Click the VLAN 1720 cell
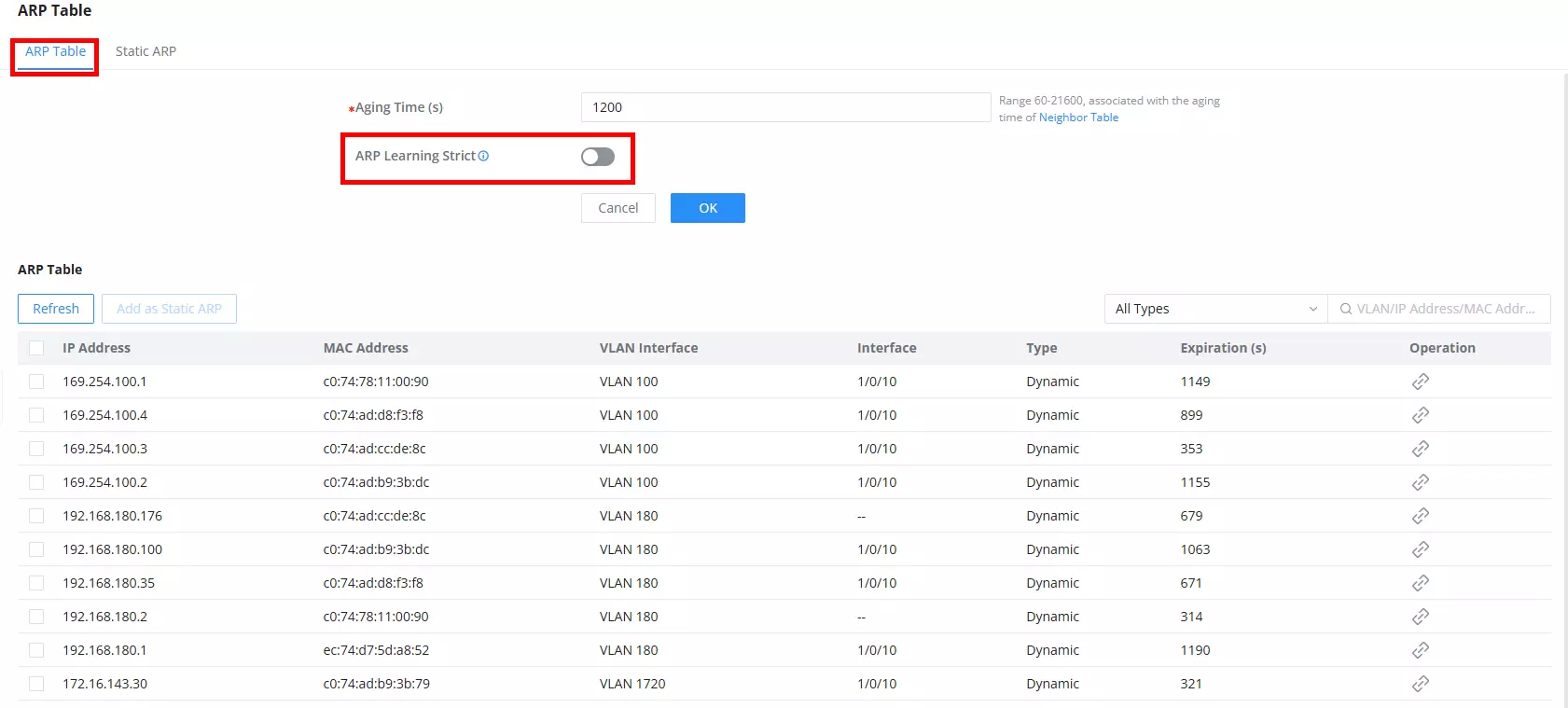The height and width of the screenshot is (708, 1568). coord(632,684)
